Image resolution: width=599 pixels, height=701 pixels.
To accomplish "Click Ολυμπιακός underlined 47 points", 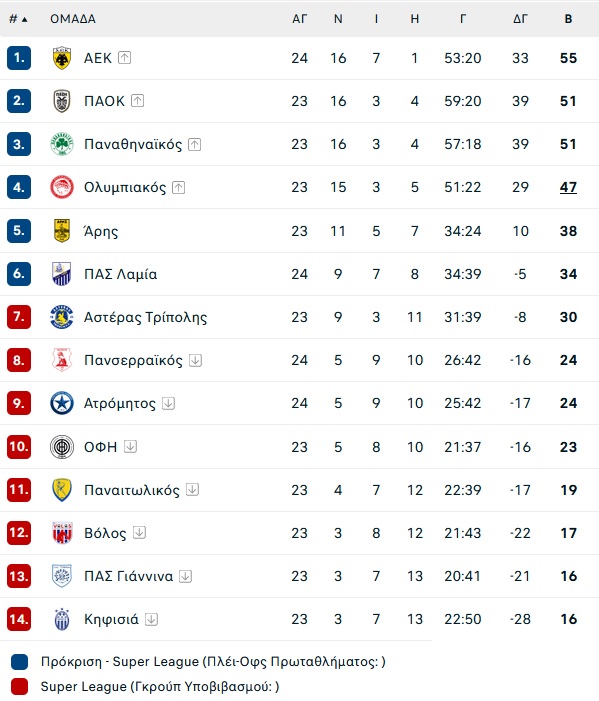I will click(568, 187).
